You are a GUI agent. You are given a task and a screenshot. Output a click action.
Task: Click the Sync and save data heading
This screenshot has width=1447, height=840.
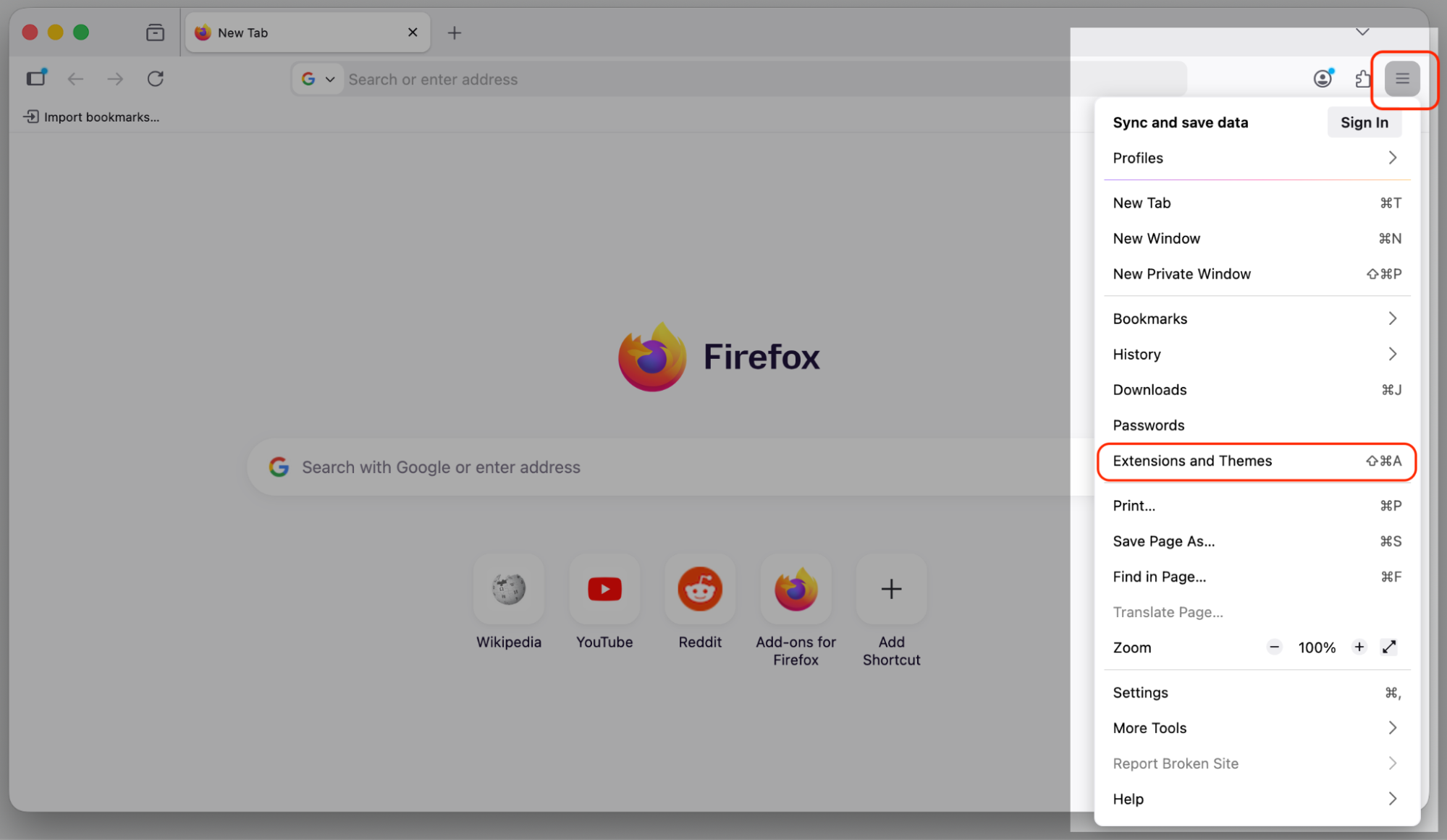1180,122
